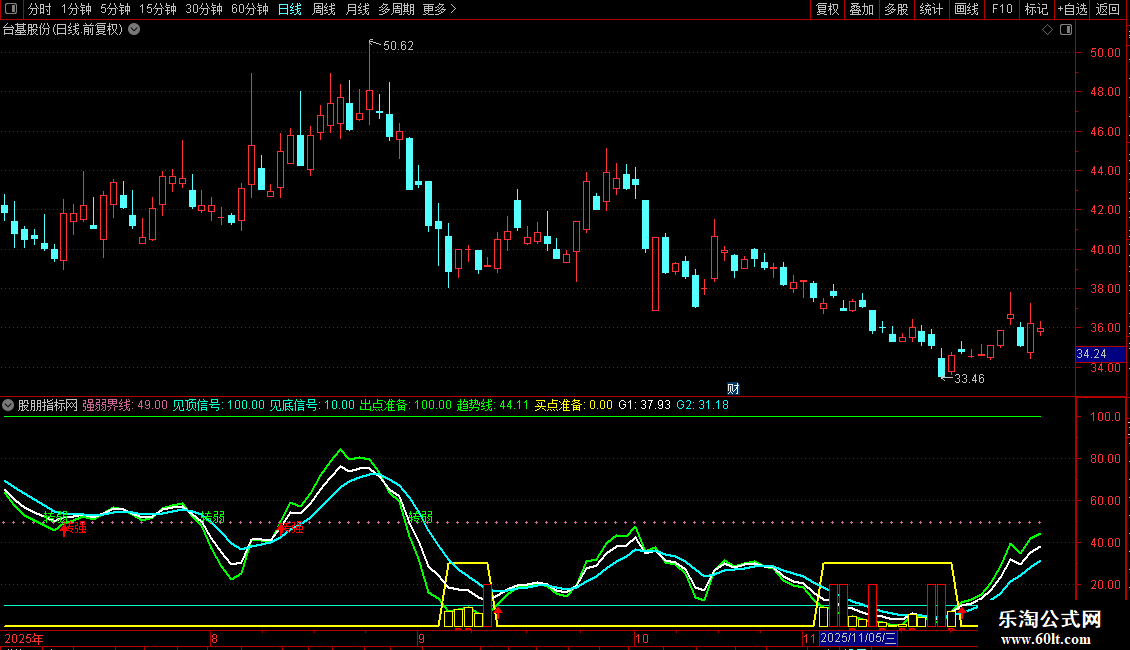Click the 财 financial marker icon
The width and height of the screenshot is (1130, 650).
[x=733, y=388]
